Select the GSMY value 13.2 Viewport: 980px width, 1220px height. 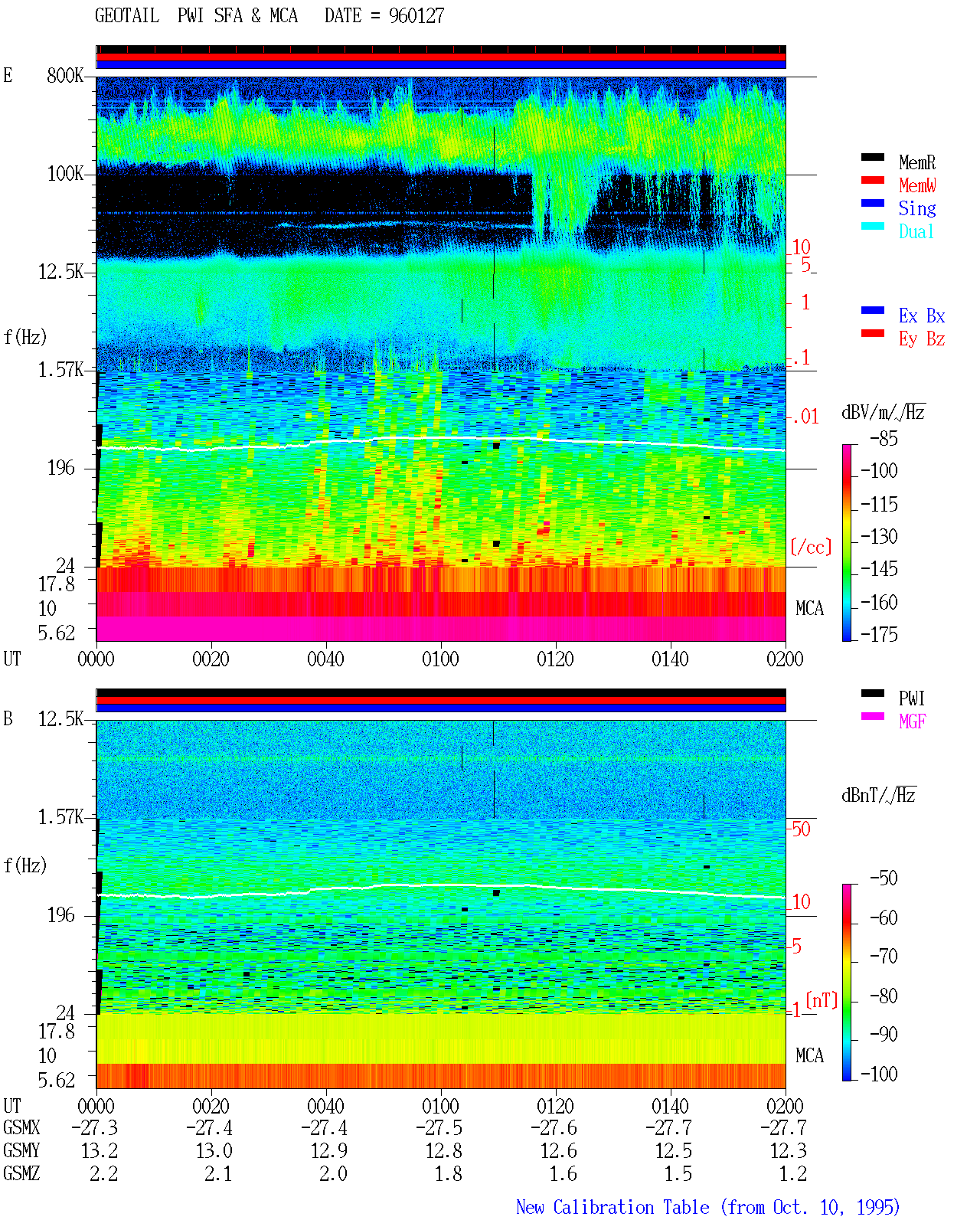100,1151
